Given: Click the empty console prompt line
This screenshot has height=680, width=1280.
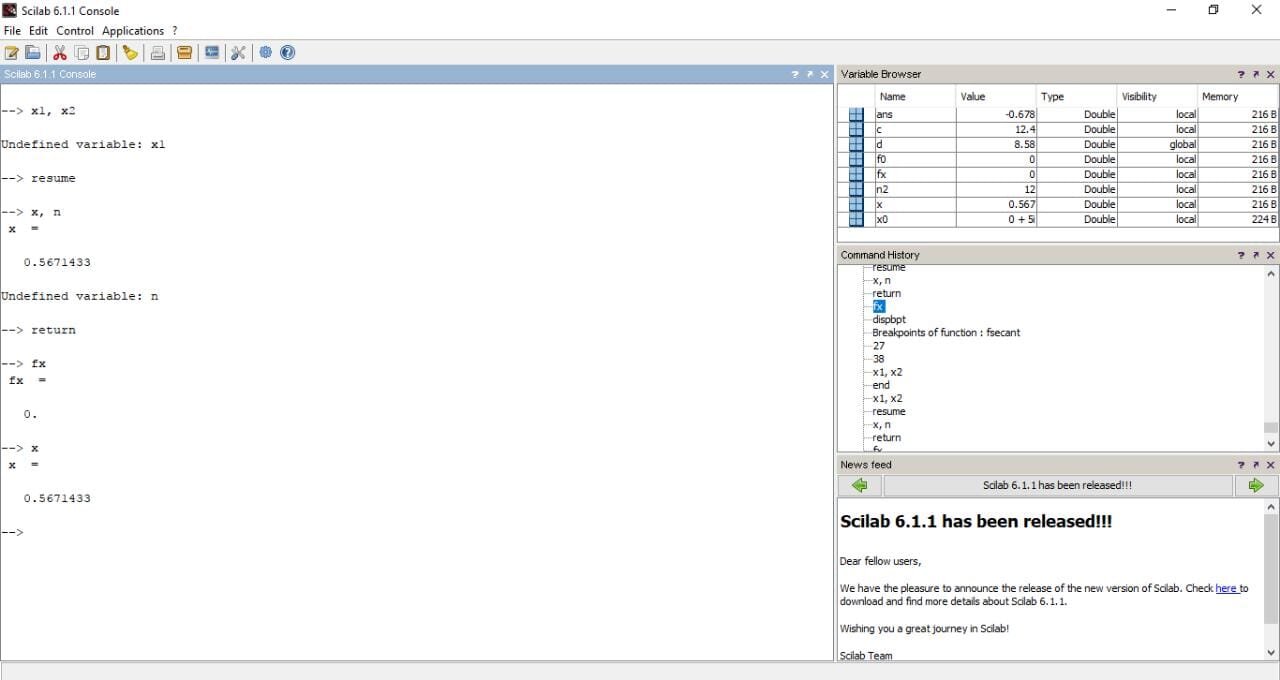Looking at the screenshot, I should point(416,532).
